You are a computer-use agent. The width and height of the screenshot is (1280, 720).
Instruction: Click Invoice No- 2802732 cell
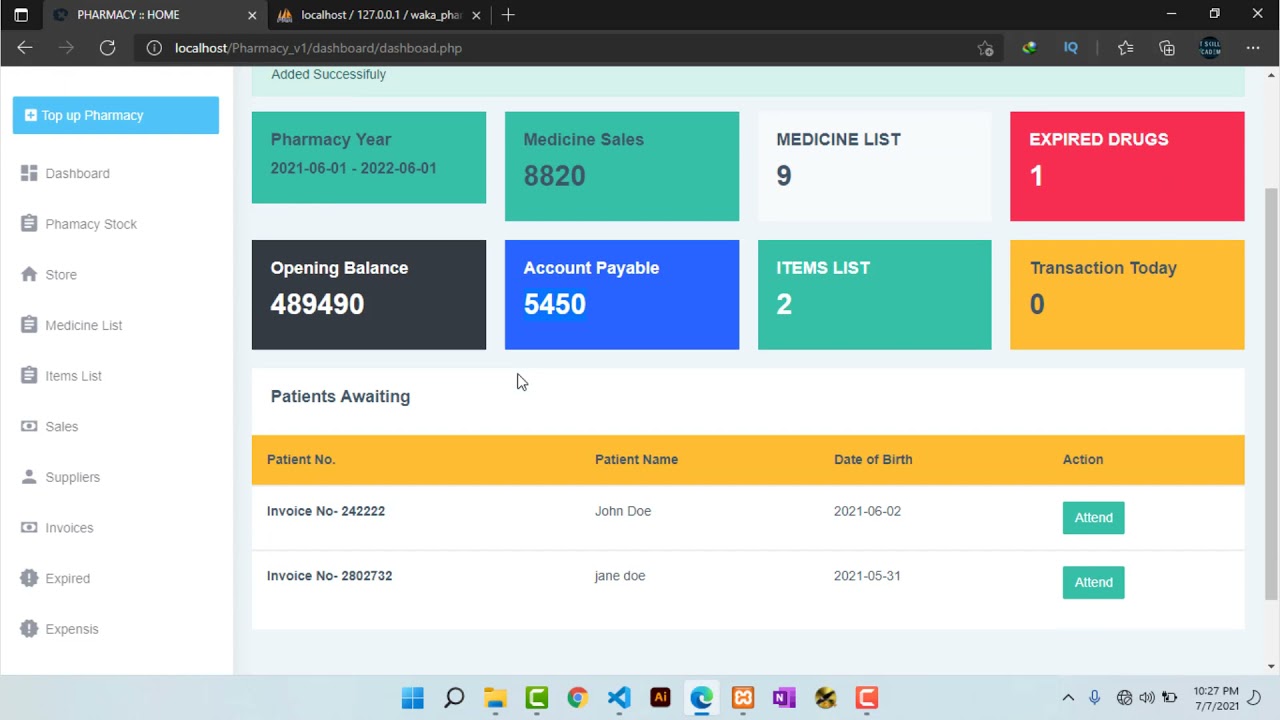coord(329,576)
